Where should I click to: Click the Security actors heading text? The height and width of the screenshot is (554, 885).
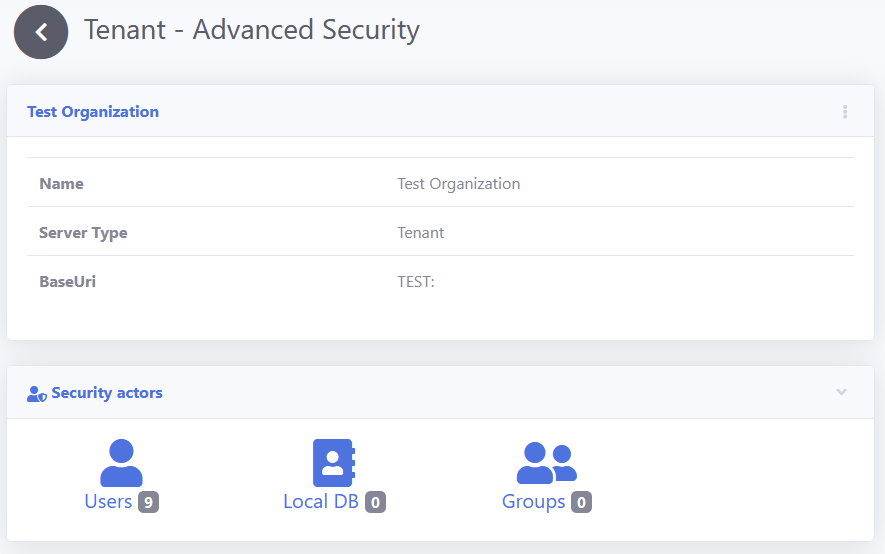pyautogui.click(x=107, y=393)
